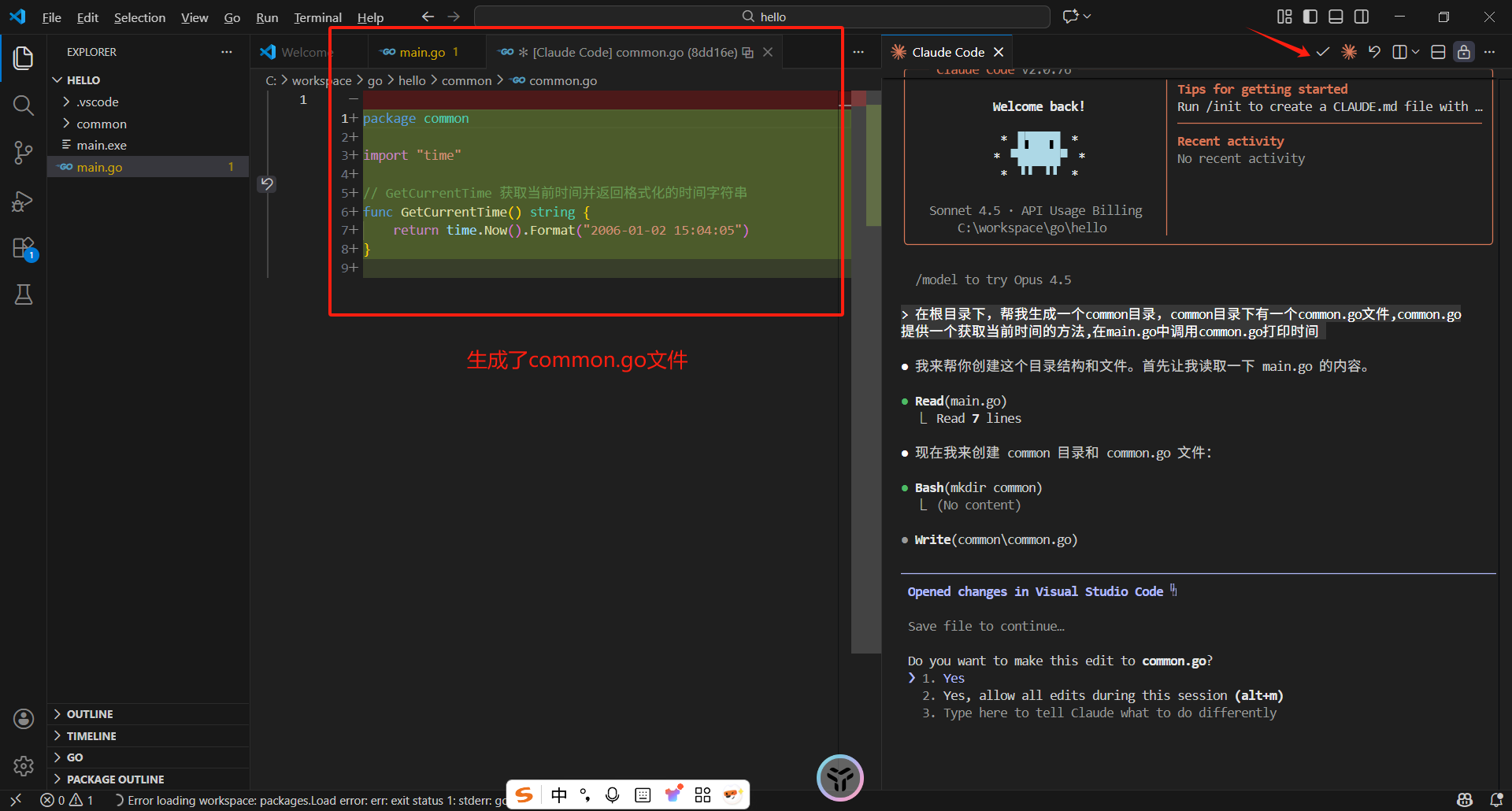Click the hello command center search box
This screenshot has height=811, width=1512.
(x=762, y=17)
